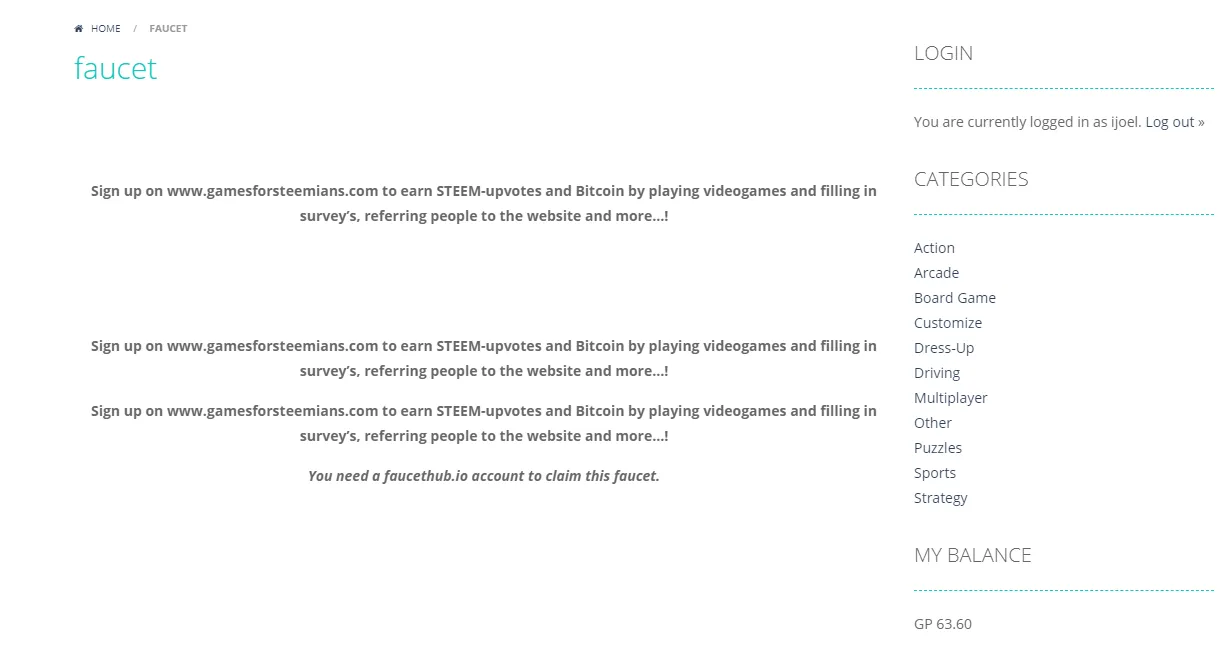Select the Sports category
The image size is (1221, 649).
[935, 473]
